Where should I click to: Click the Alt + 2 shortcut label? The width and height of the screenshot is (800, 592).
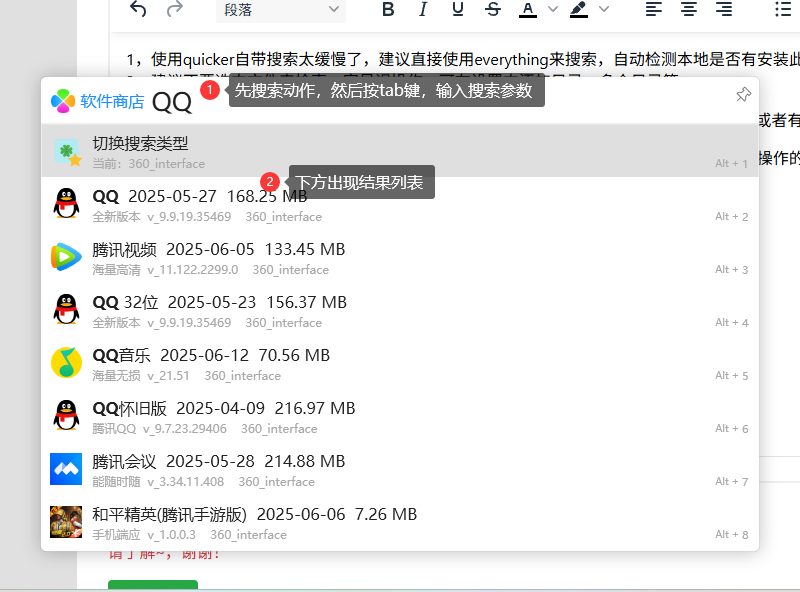click(732, 216)
